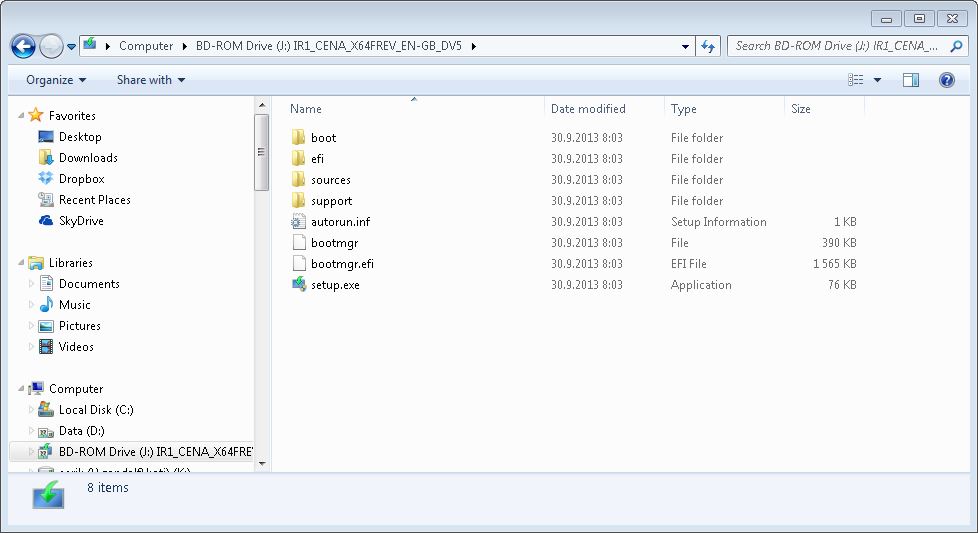This screenshot has height=533, width=978.
Task: Click the navigation pane scroll up arrow
Action: point(261,105)
